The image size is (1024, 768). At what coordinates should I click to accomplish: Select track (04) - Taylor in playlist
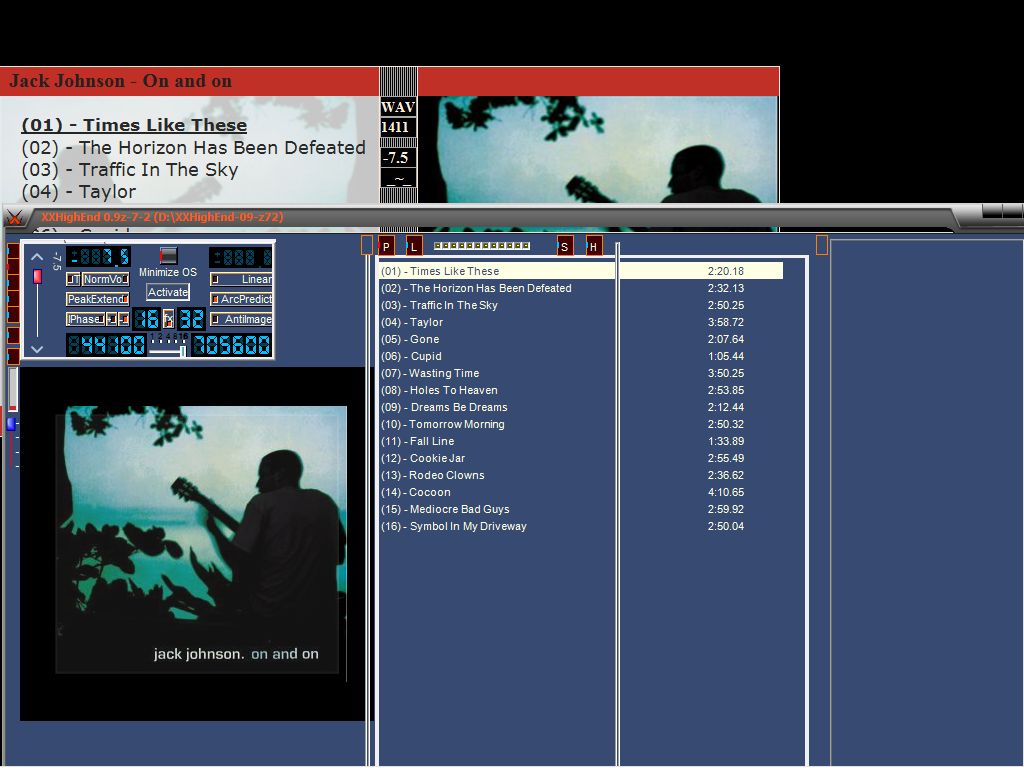coord(581,322)
